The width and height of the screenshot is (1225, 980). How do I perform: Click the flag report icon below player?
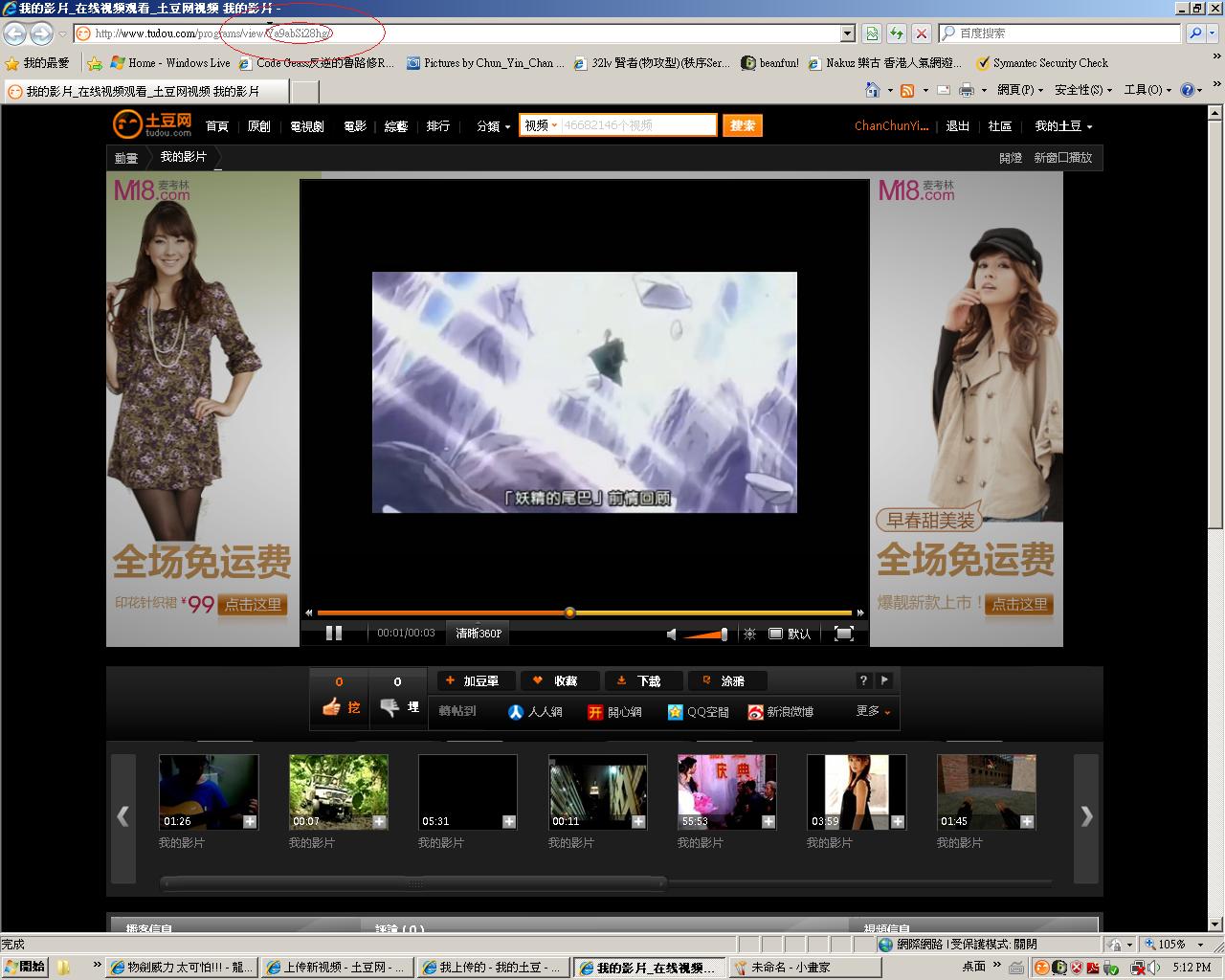point(884,680)
